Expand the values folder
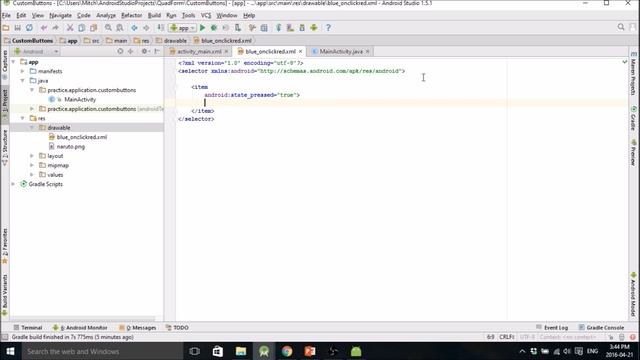The width and height of the screenshot is (640, 360). tap(32, 175)
